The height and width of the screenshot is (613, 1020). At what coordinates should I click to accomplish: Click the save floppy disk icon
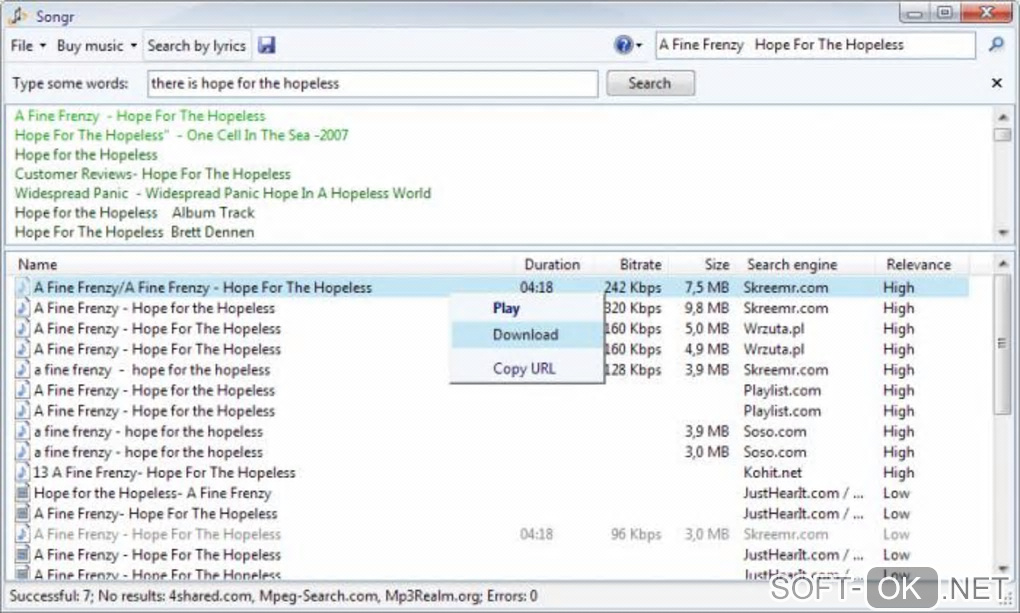tap(267, 45)
